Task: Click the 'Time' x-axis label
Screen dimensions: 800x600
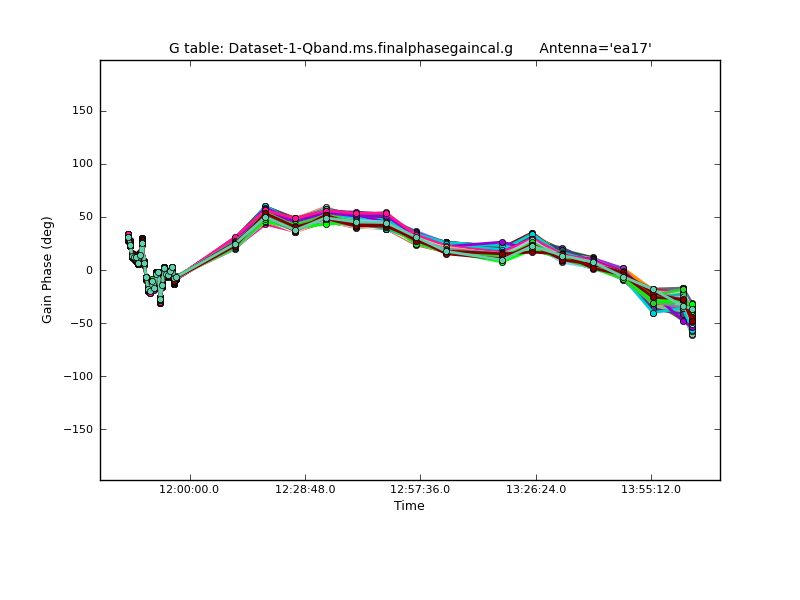Action: click(x=409, y=506)
